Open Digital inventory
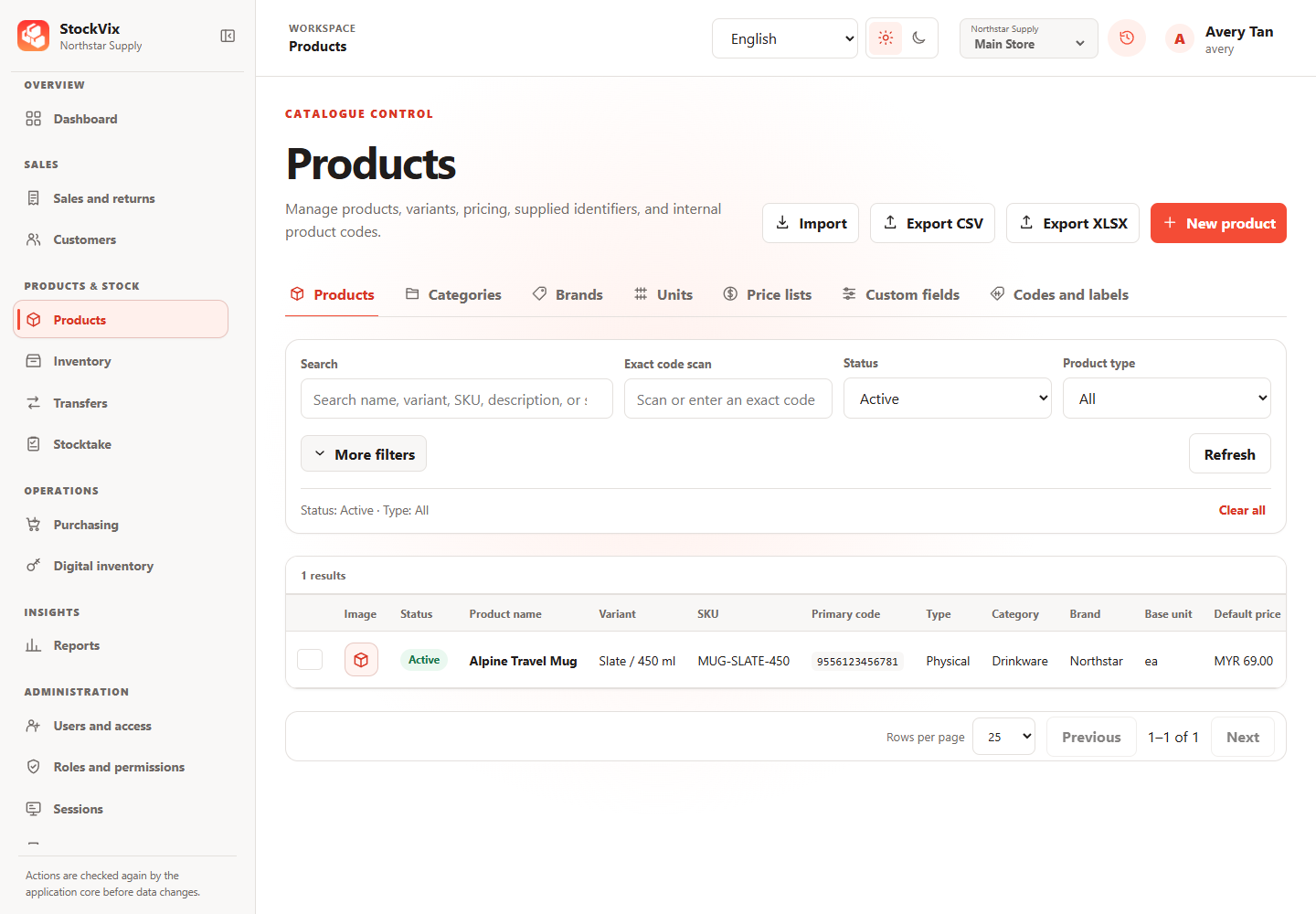 pyautogui.click(x=121, y=566)
